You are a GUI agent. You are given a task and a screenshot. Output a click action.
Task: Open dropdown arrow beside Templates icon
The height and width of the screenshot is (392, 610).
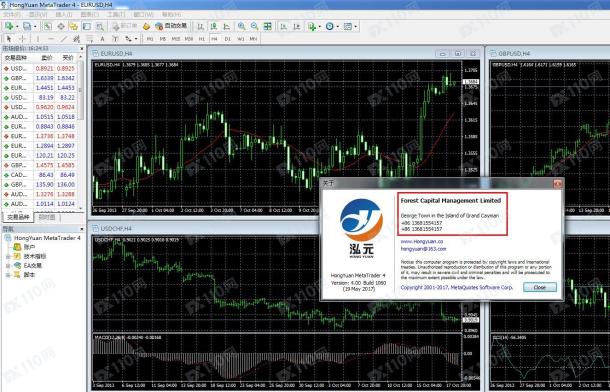click(356, 26)
